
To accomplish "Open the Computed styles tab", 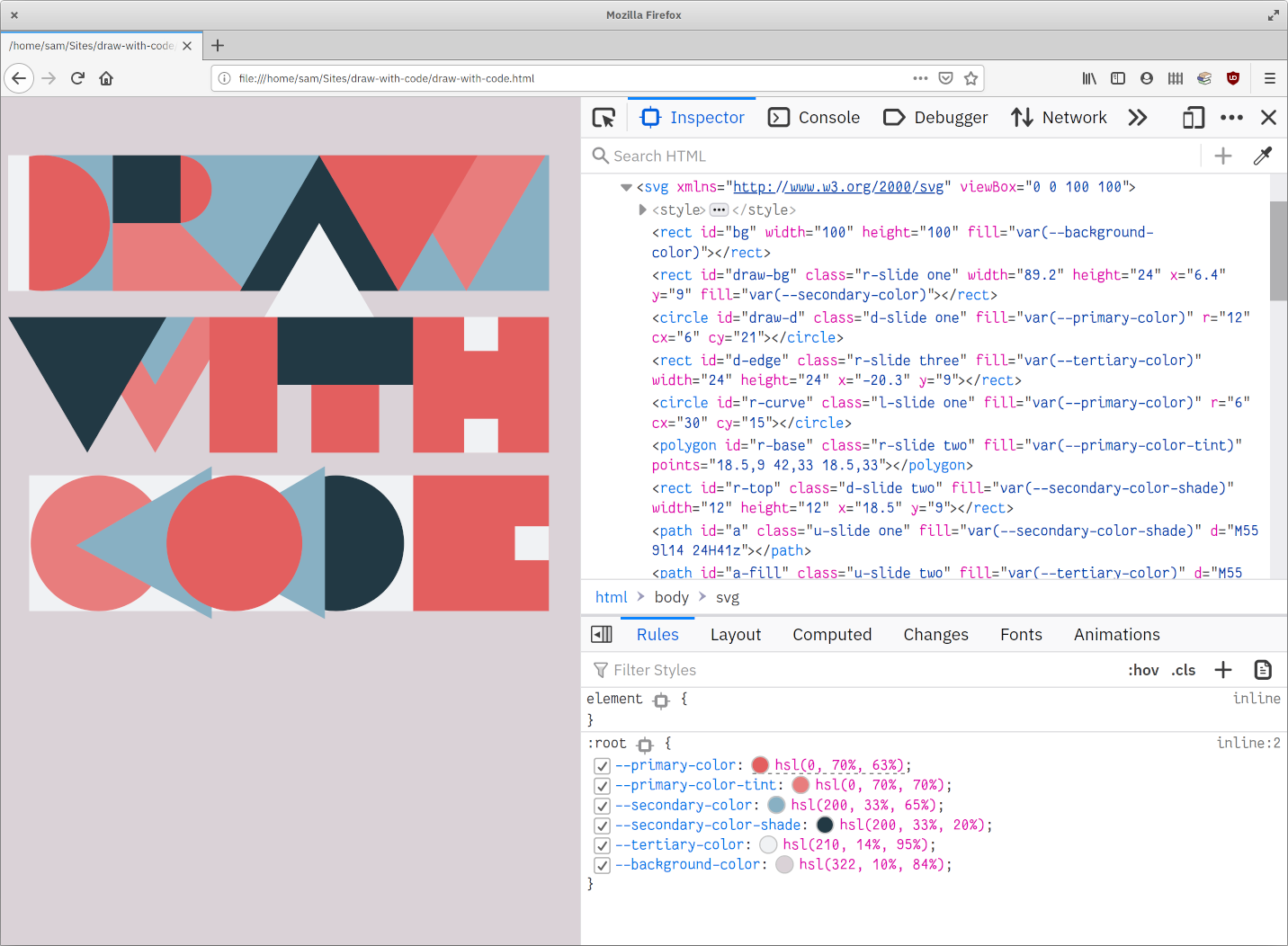I will pyautogui.click(x=831, y=635).
